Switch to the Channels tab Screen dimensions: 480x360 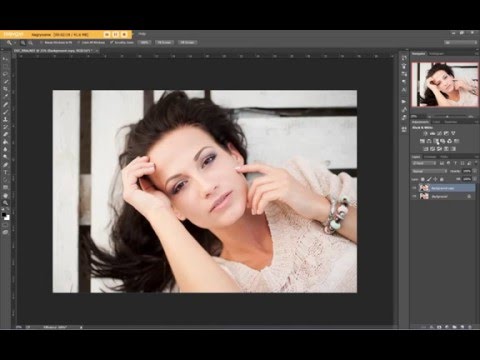pyautogui.click(x=430, y=157)
